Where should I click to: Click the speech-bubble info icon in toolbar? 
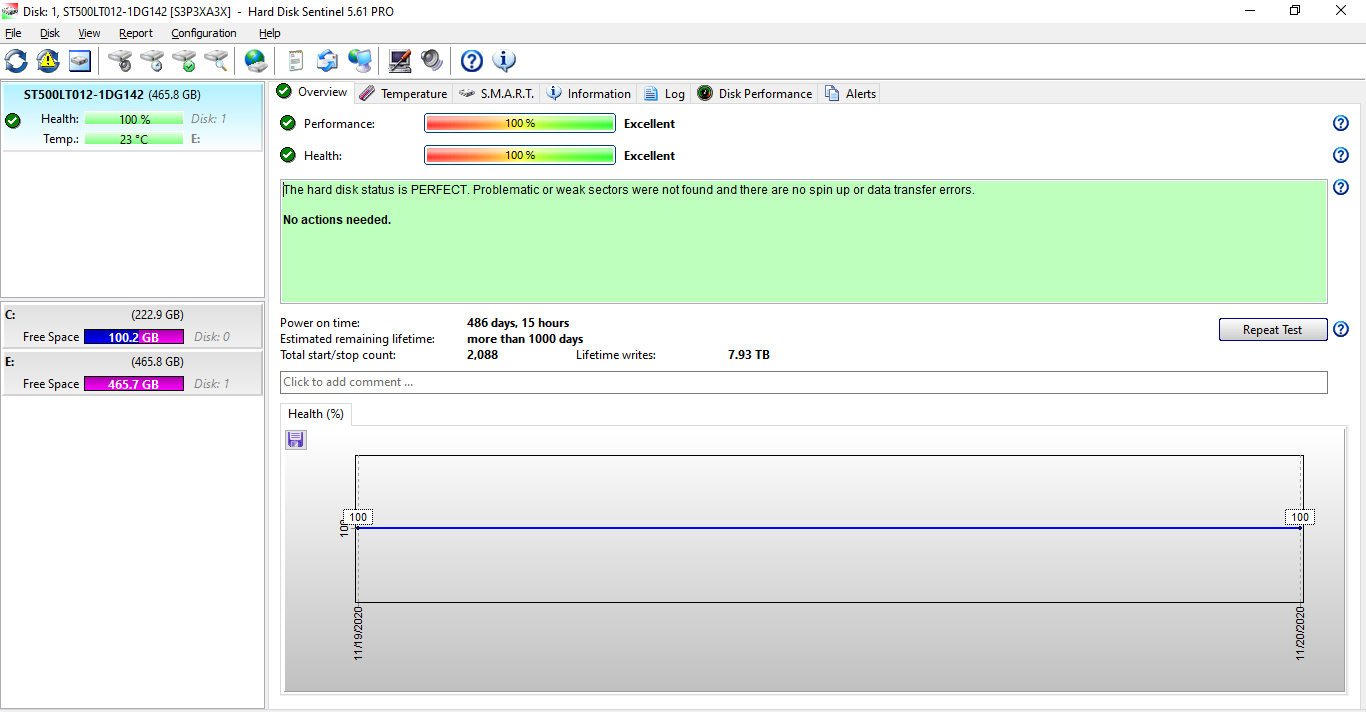point(504,61)
